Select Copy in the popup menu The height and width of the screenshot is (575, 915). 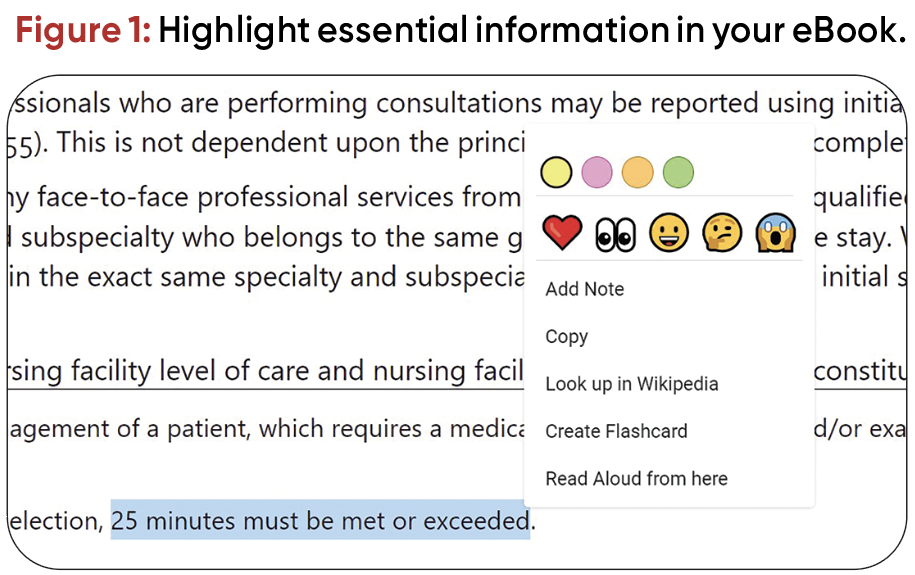(567, 337)
